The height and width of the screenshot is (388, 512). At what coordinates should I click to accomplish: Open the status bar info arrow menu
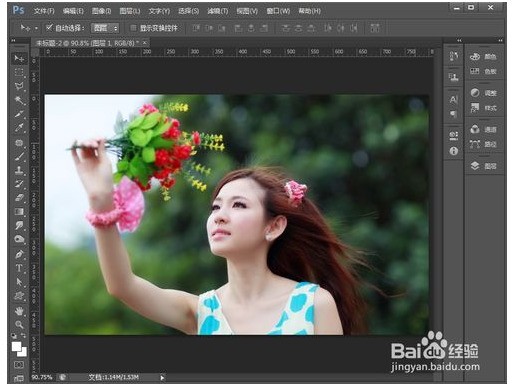coord(162,377)
